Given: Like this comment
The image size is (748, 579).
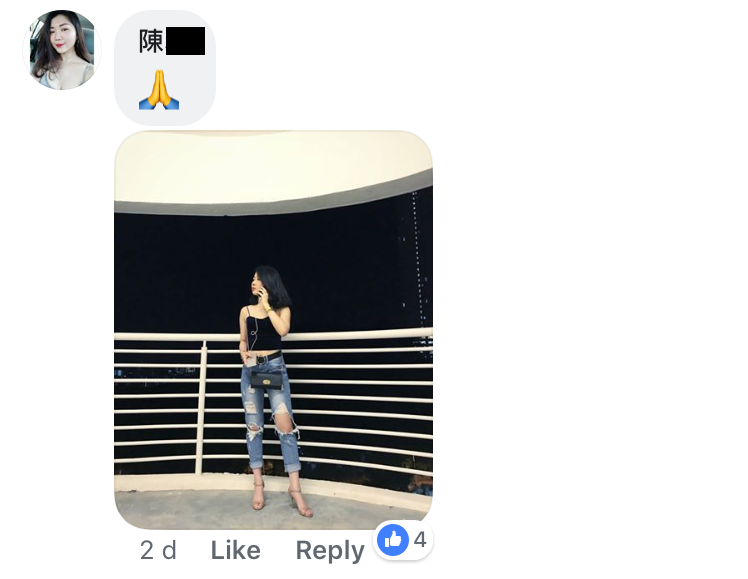Looking at the screenshot, I should point(236,550).
